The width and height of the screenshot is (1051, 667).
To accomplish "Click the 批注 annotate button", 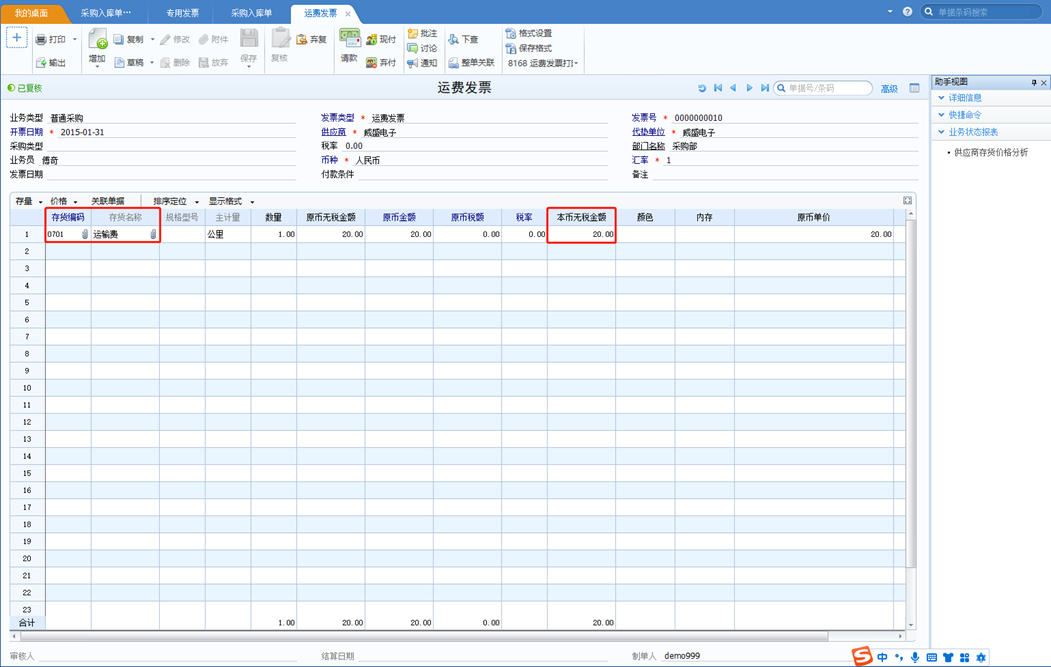I will (x=422, y=33).
